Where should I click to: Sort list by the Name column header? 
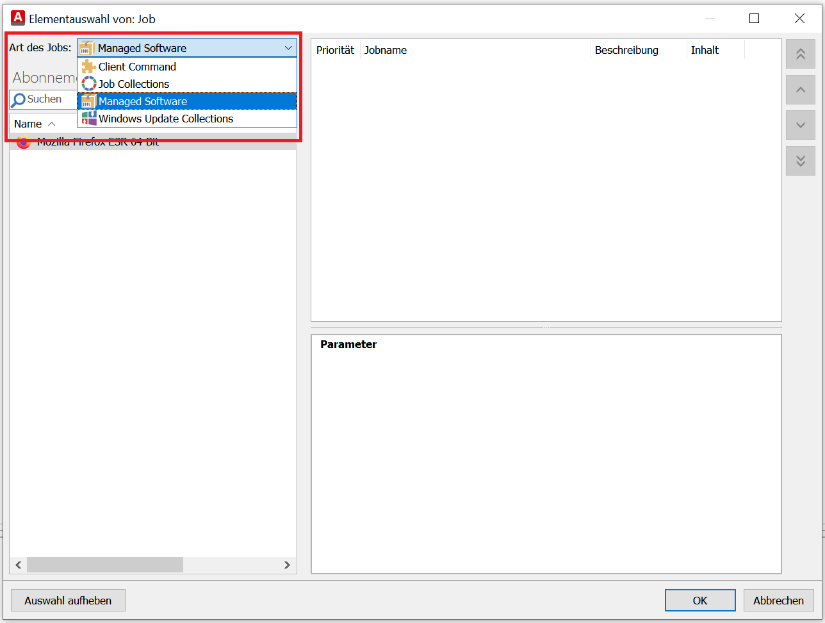[28, 124]
